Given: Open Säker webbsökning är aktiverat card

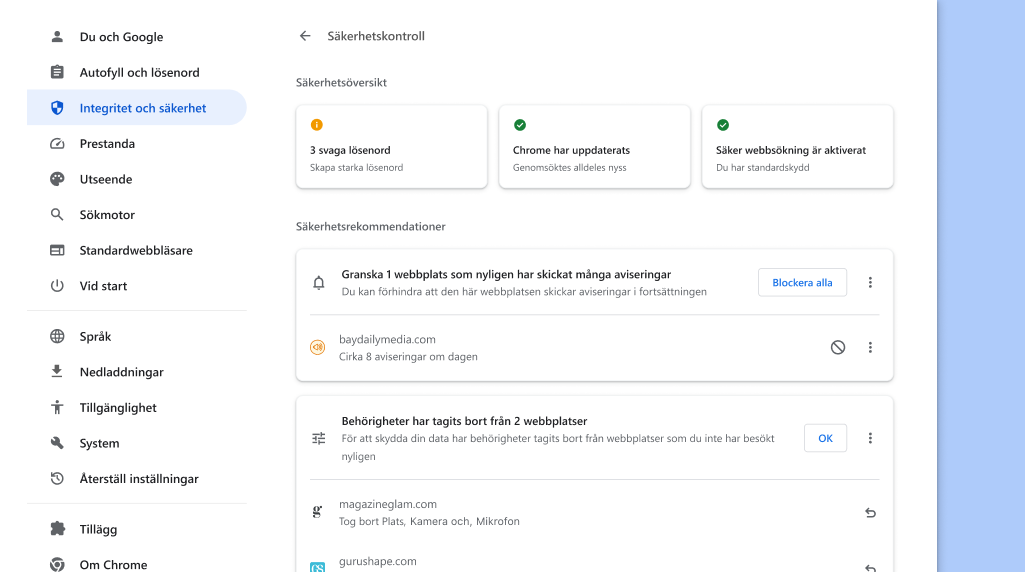Looking at the screenshot, I should pos(798,146).
